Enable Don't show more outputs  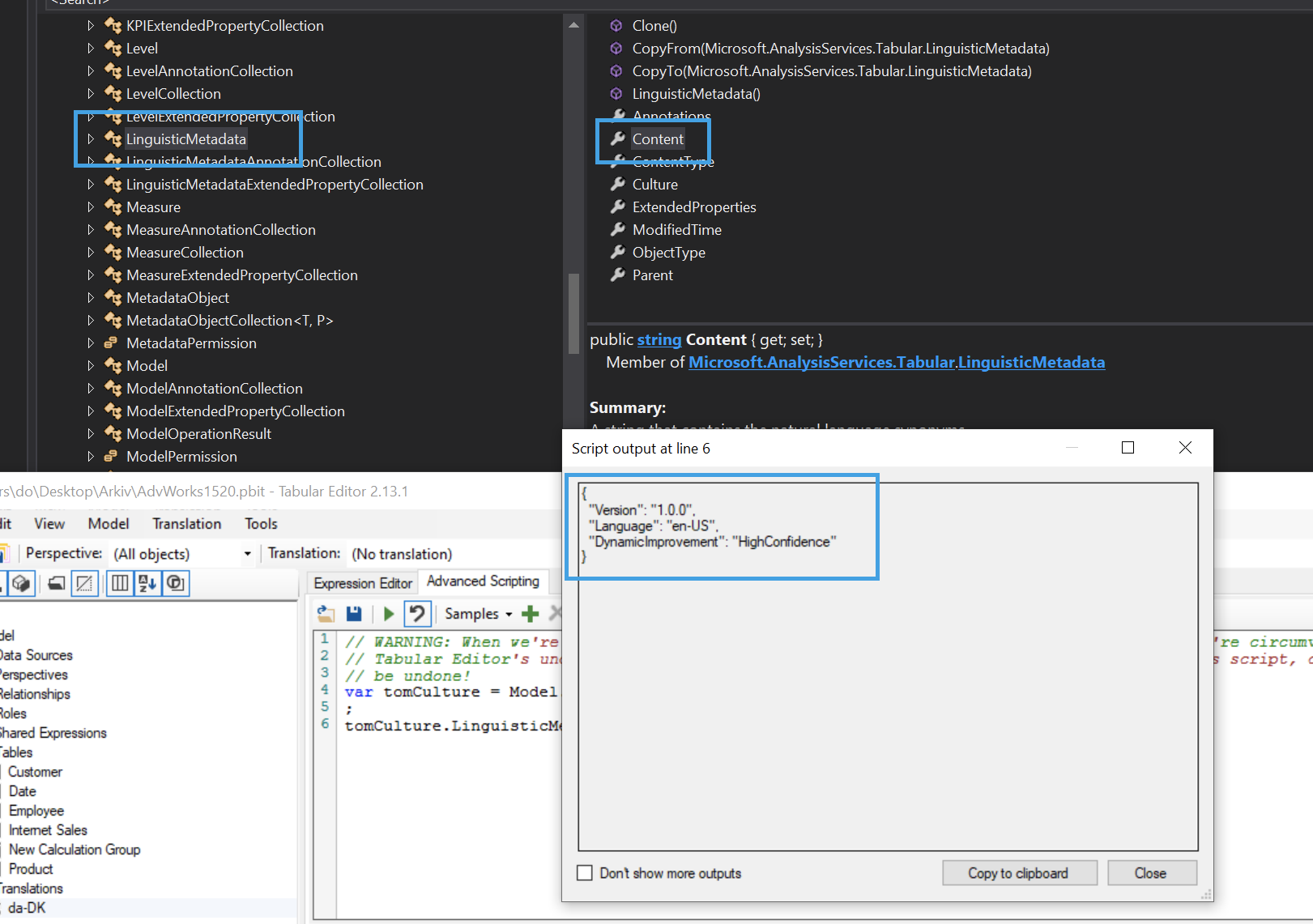coord(585,873)
